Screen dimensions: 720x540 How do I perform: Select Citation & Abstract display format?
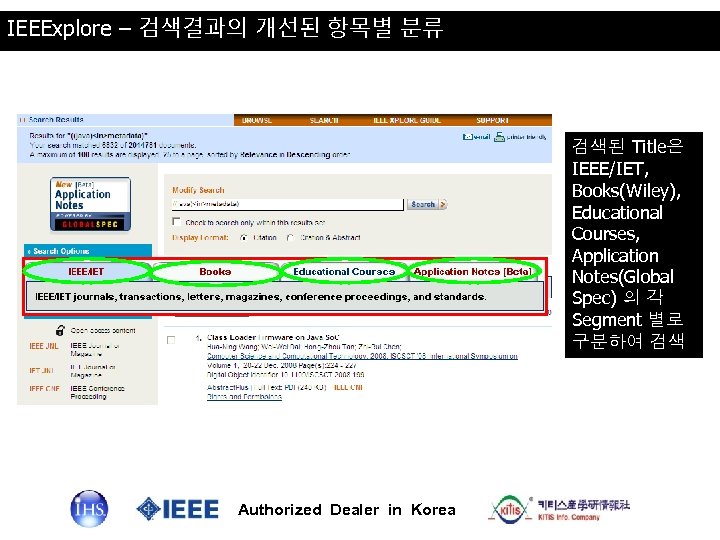pos(290,237)
